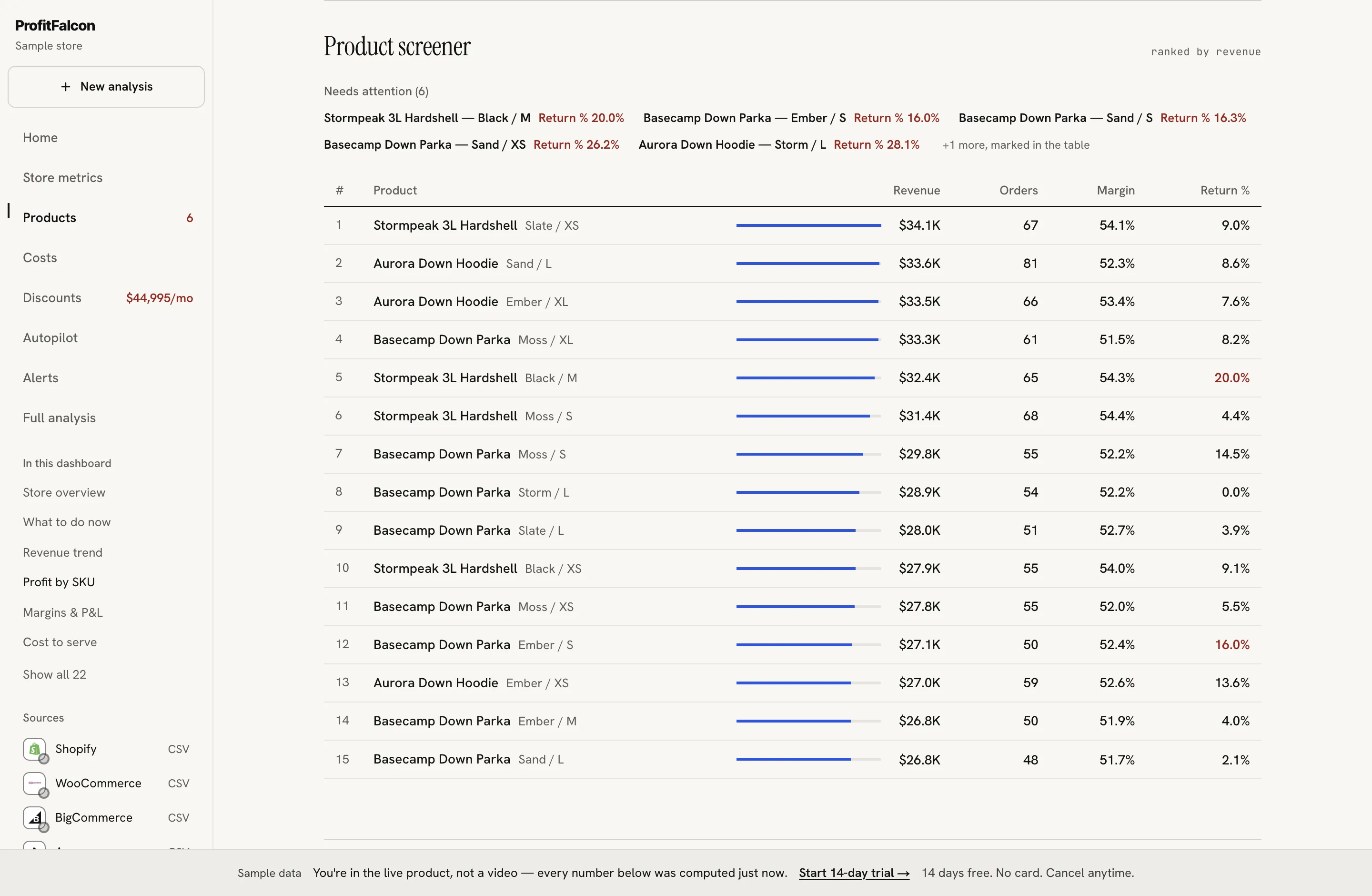
Task: Start a New analysis
Action: pos(106,86)
